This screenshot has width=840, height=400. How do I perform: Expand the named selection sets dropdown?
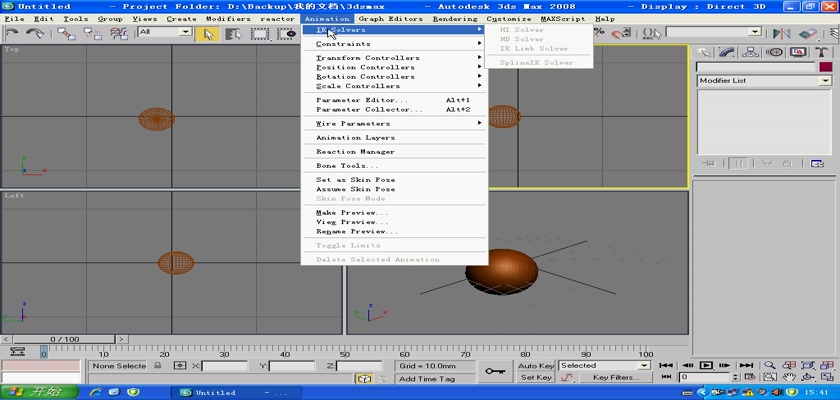point(755,32)
